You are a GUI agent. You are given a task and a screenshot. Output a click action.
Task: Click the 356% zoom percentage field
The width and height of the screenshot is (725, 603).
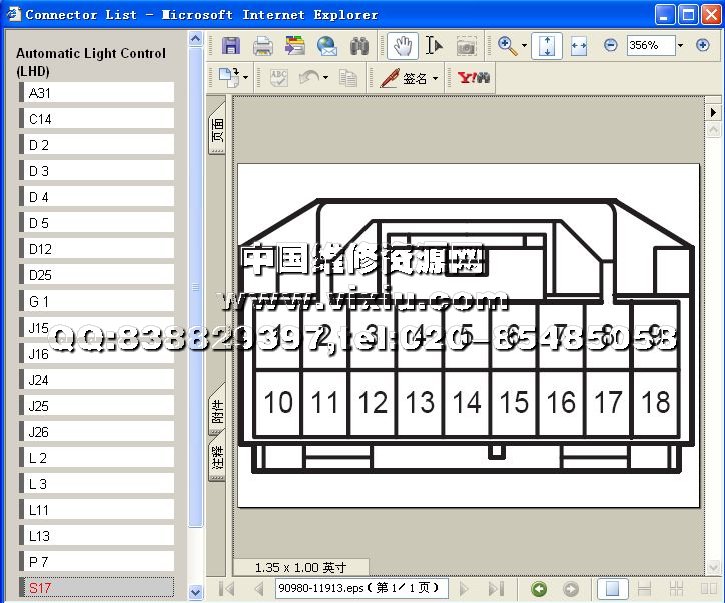point(651,45)
